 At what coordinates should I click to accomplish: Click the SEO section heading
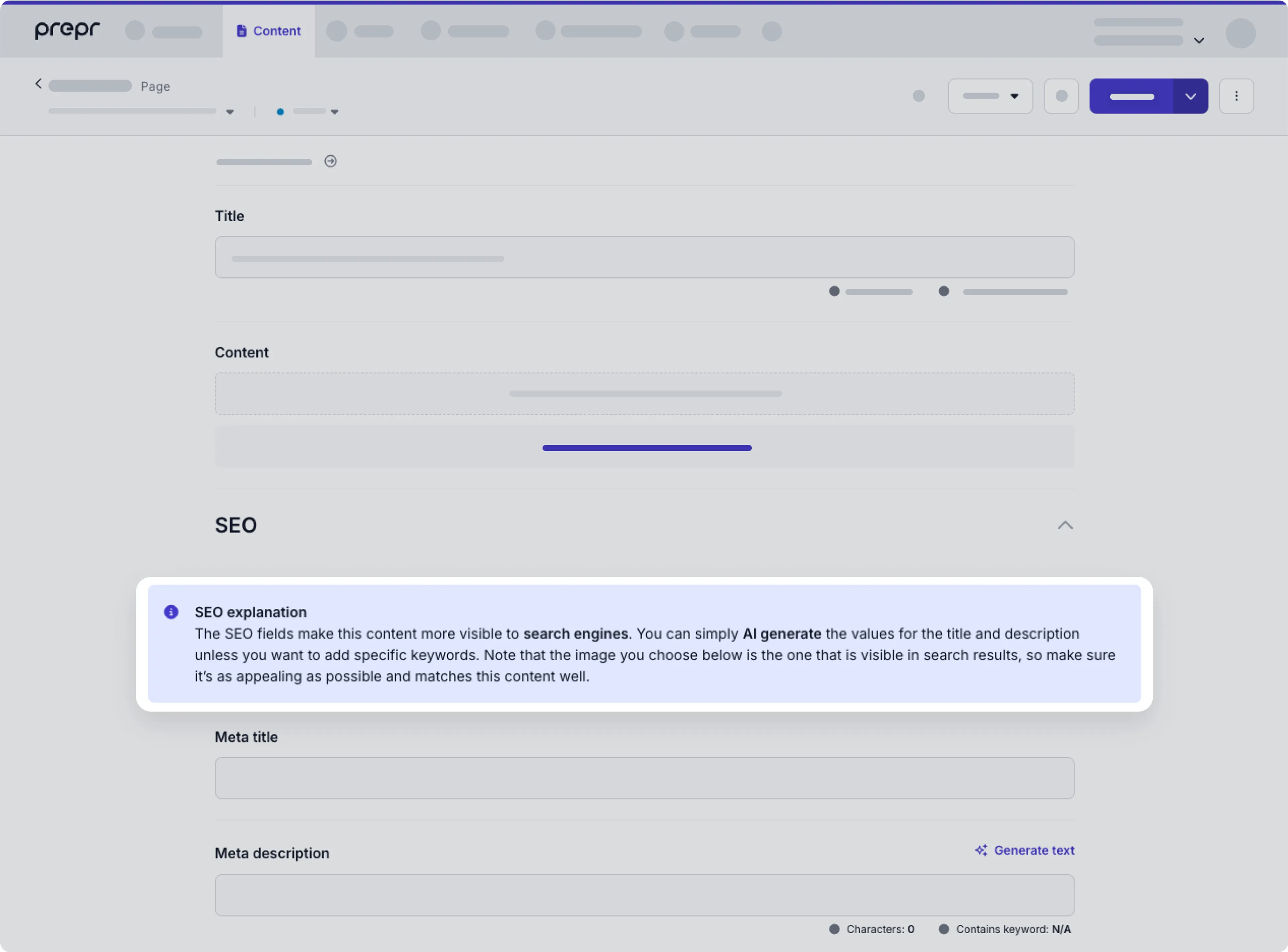click(236, 525)
